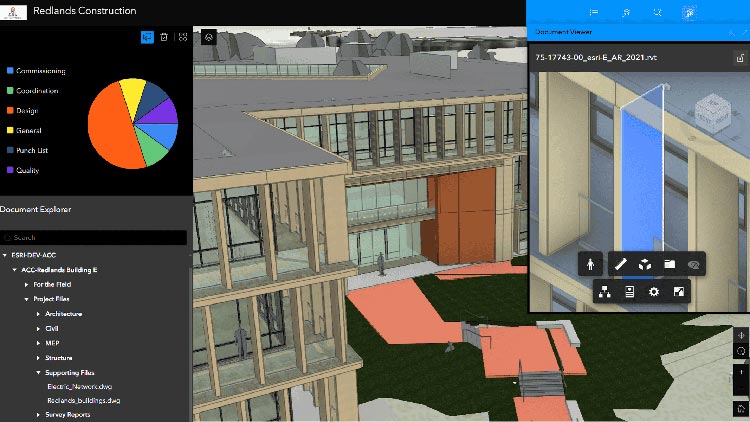
Task: Expand the Structure folder
Action: coord(38,358)
